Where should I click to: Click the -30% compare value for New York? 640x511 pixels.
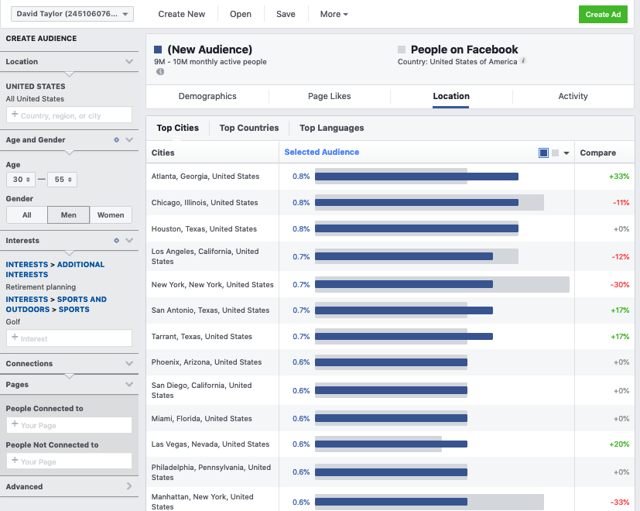pyautogui.click(x=620, y=284)
